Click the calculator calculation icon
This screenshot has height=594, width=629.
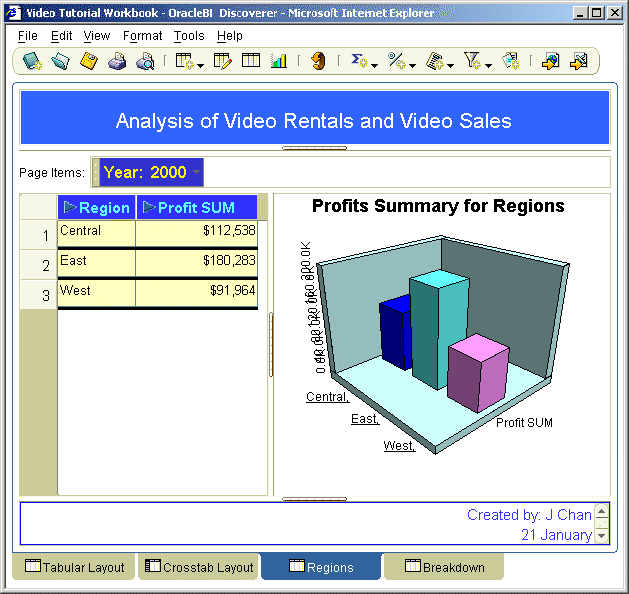click(435, 61)
